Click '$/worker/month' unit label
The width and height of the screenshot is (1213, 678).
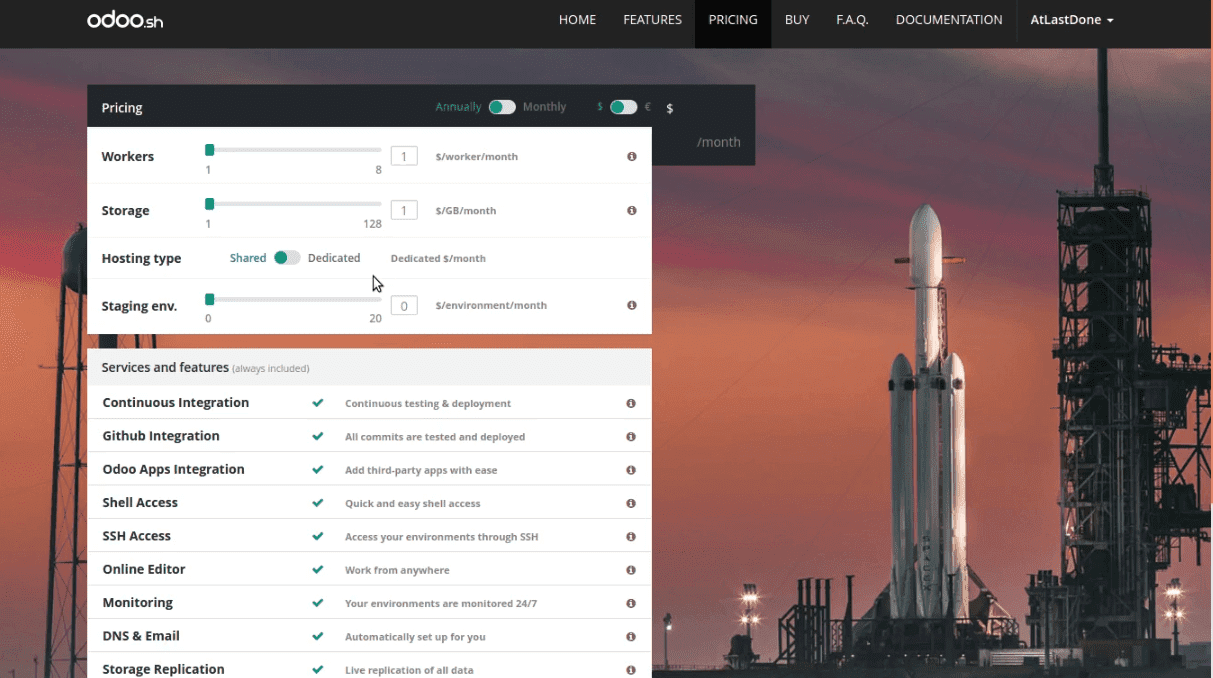click(x=477, y=157)
